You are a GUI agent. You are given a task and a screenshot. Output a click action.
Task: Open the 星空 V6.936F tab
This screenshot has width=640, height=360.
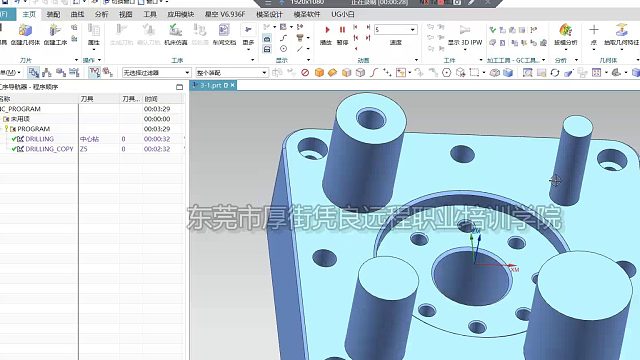click(225, 14)
